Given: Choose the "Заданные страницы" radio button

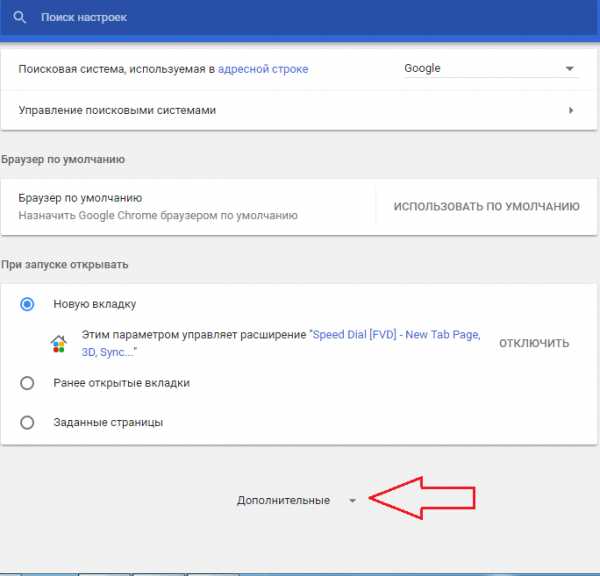Looking at the screenshot, I should (27, 422).
